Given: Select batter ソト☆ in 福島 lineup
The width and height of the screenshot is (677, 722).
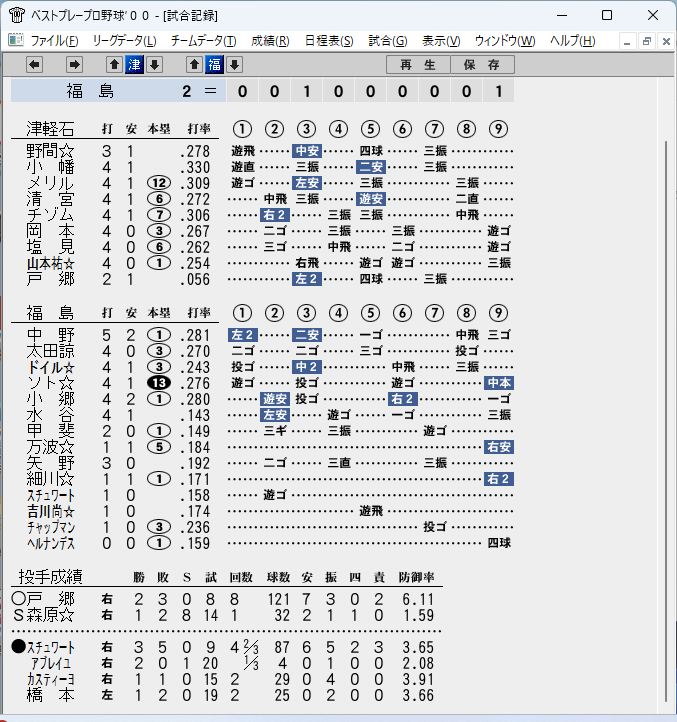Looking at the screenshot, I should tap(50, 383).
